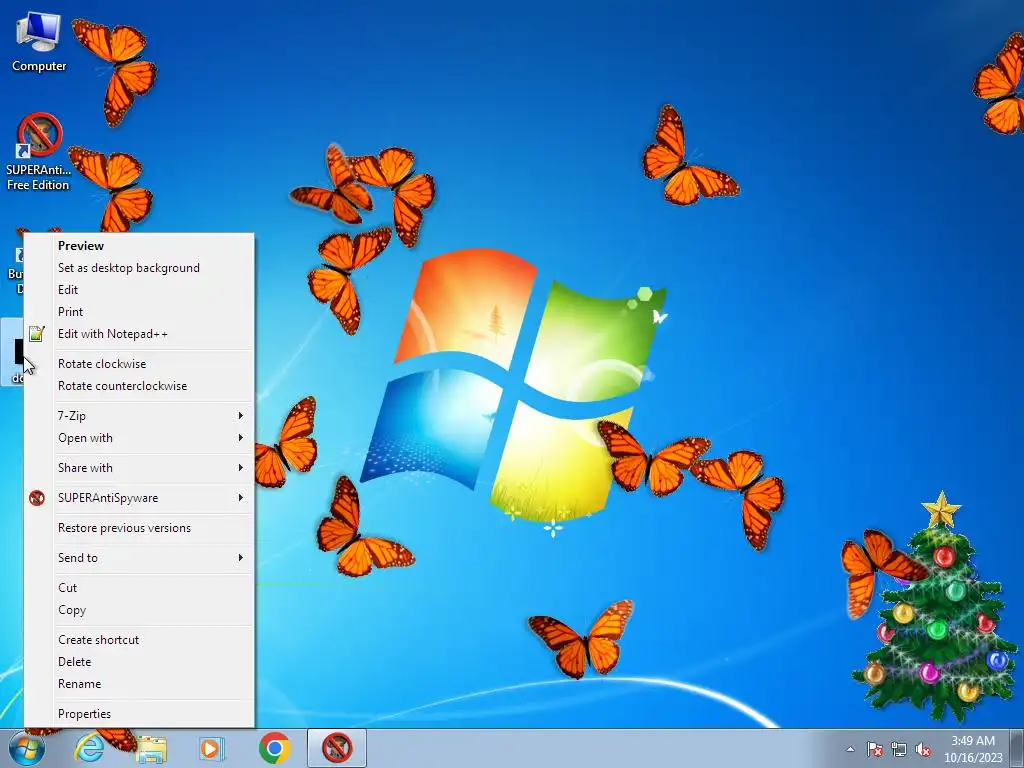The width and height of the screenshot is (1024, 768).
Task: Expand the Open with submenu
Action: 139,438
